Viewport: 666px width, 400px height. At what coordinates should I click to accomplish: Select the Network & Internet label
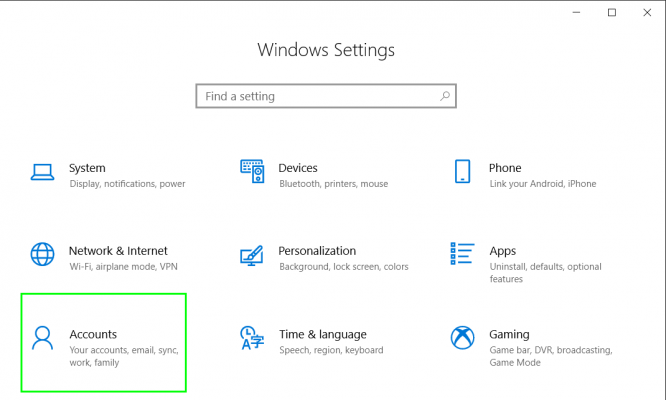click(x=118, y=251)
